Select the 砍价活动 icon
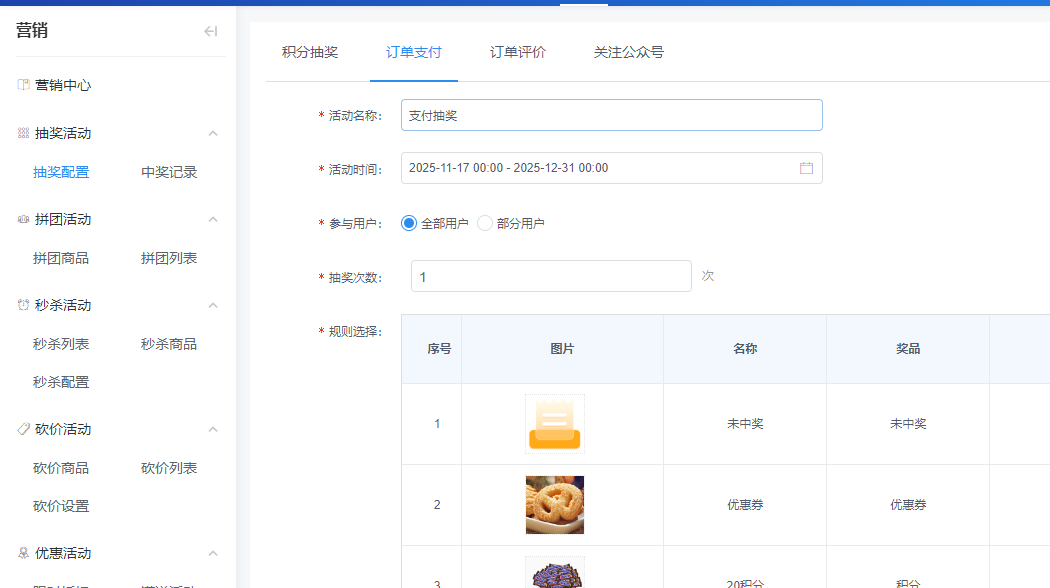This screenshot has height=588, width=1050. (21, 429)
